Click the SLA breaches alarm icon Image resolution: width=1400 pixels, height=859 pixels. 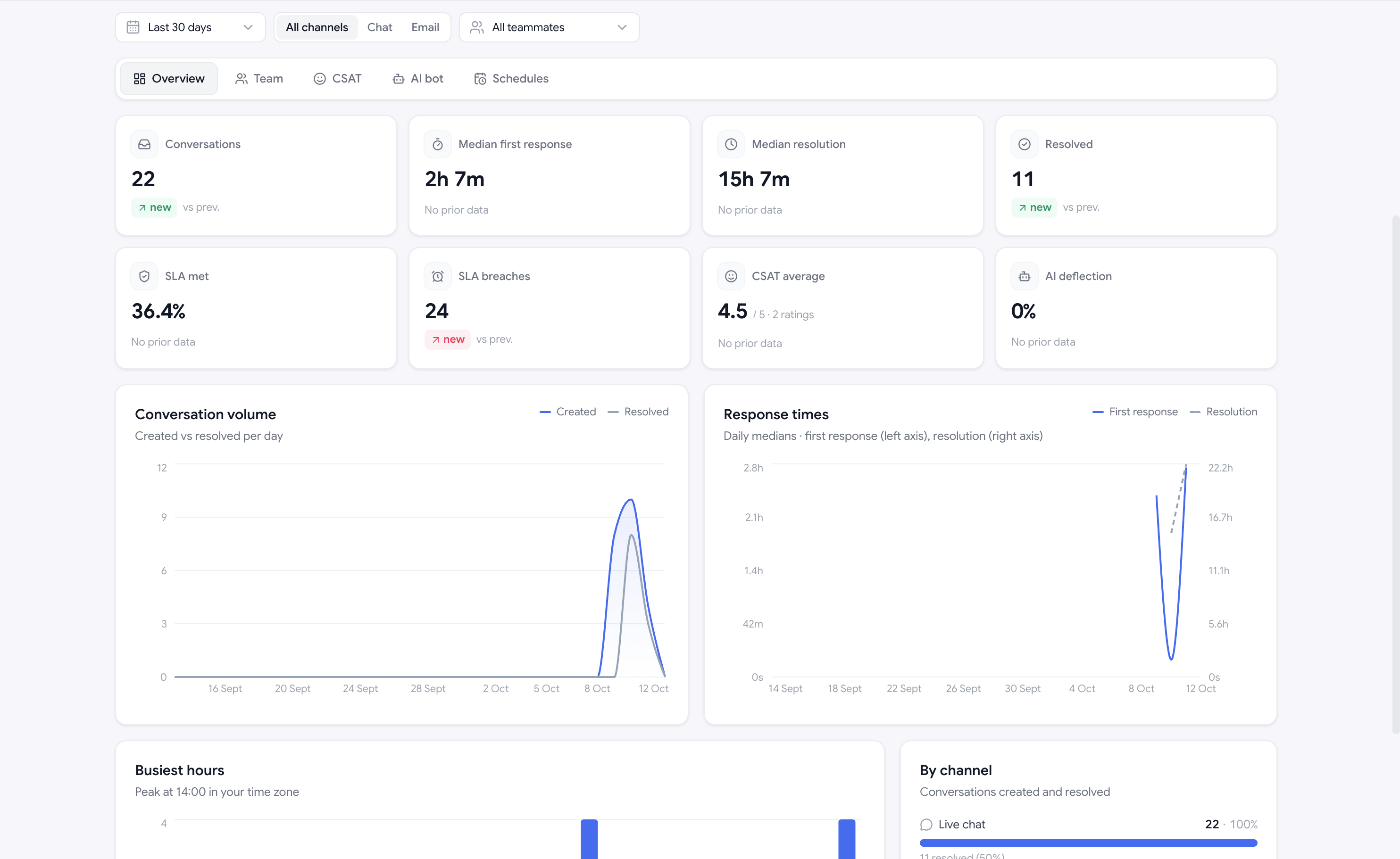(x=438, y=276)
